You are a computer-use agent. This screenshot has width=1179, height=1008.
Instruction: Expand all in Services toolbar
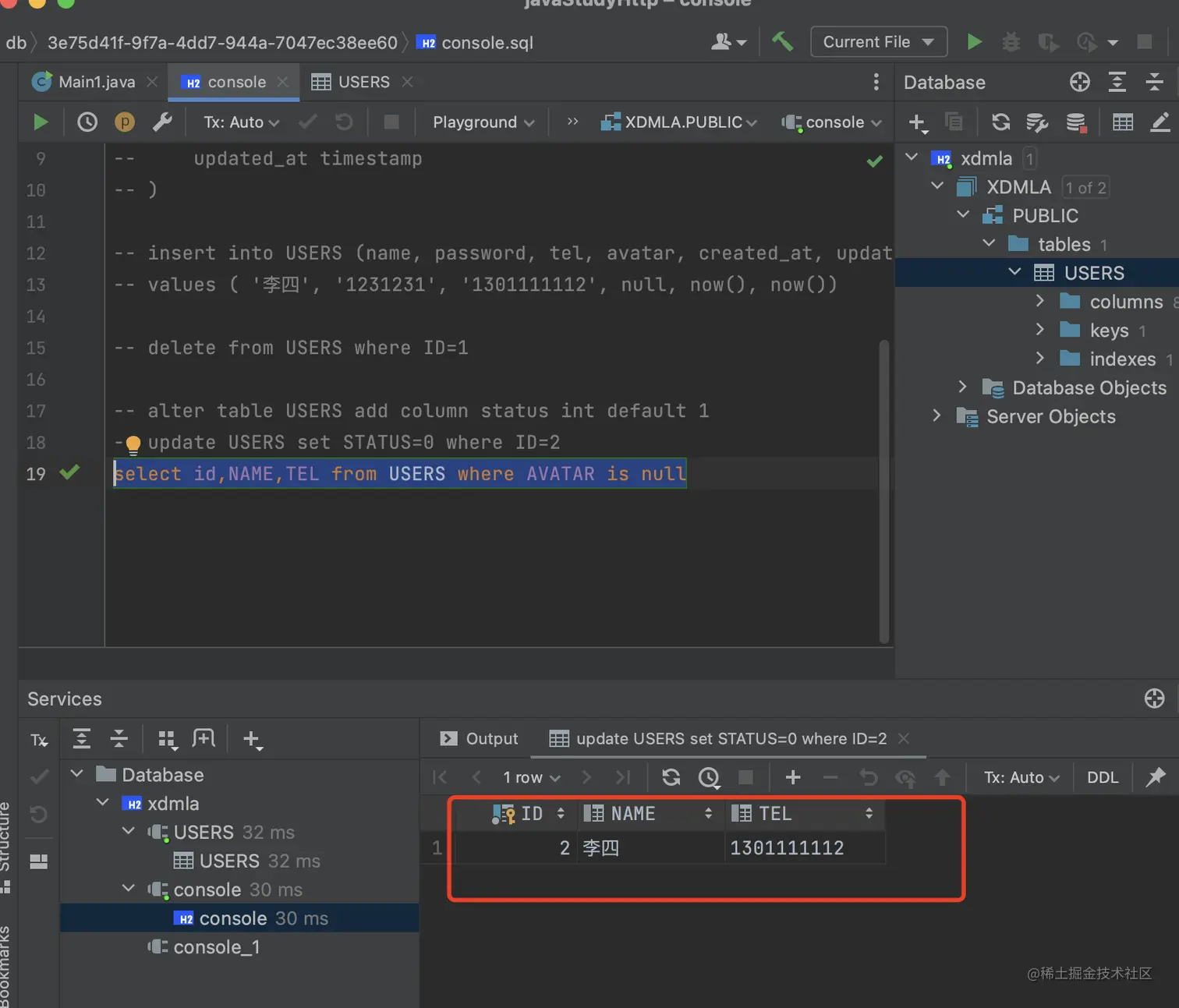click(82, 738)
